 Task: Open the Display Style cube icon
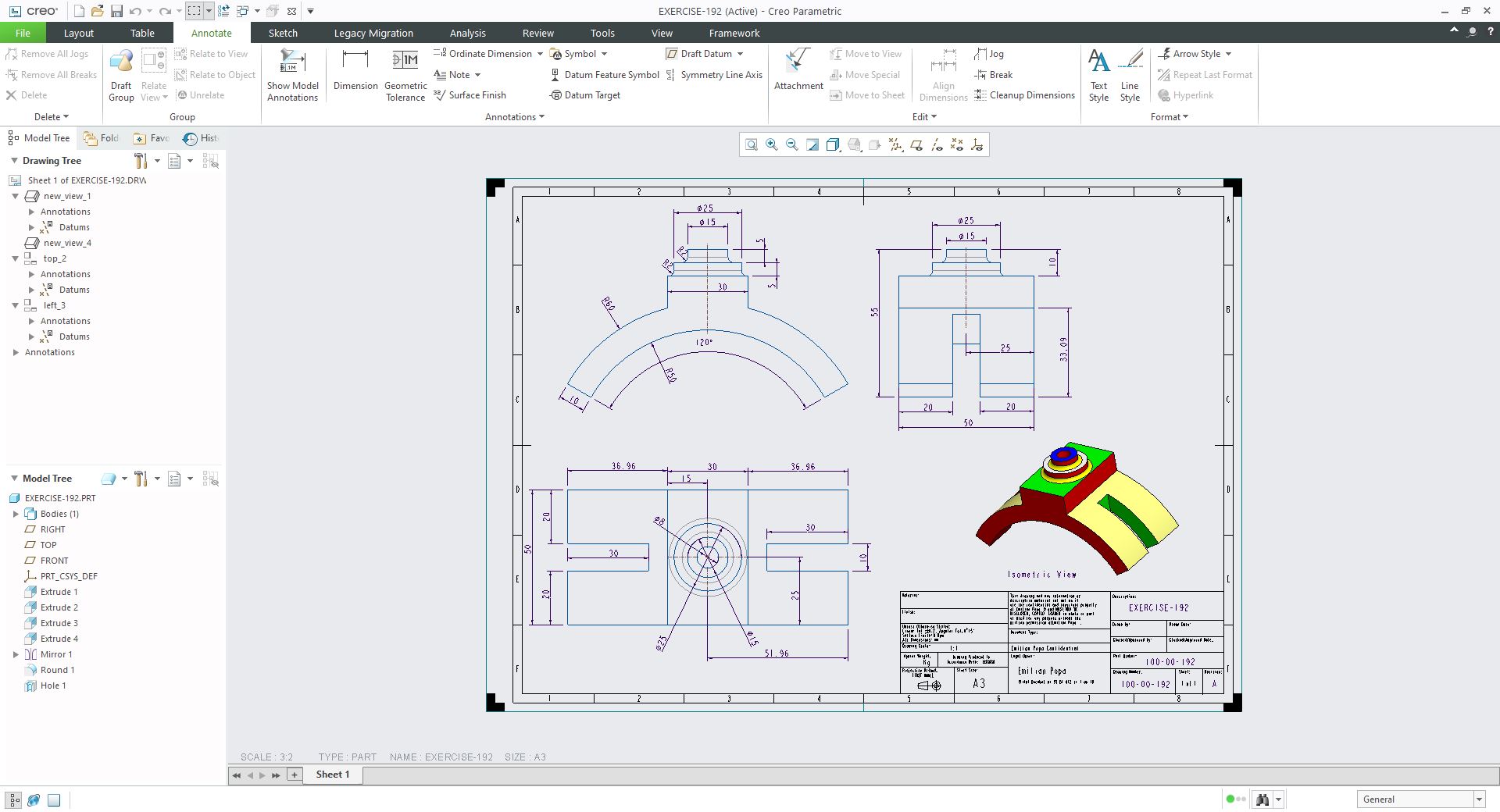pyautogui.click(x=833, y=144)
